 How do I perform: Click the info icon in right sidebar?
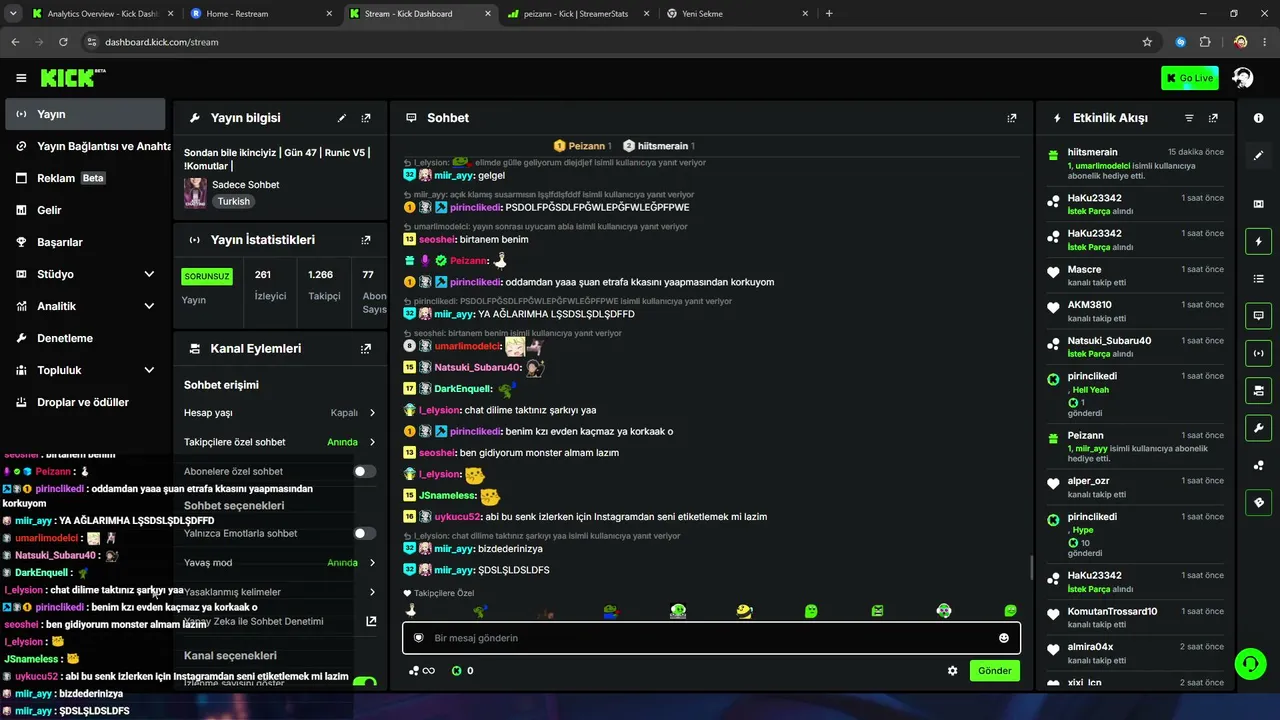1258,118
